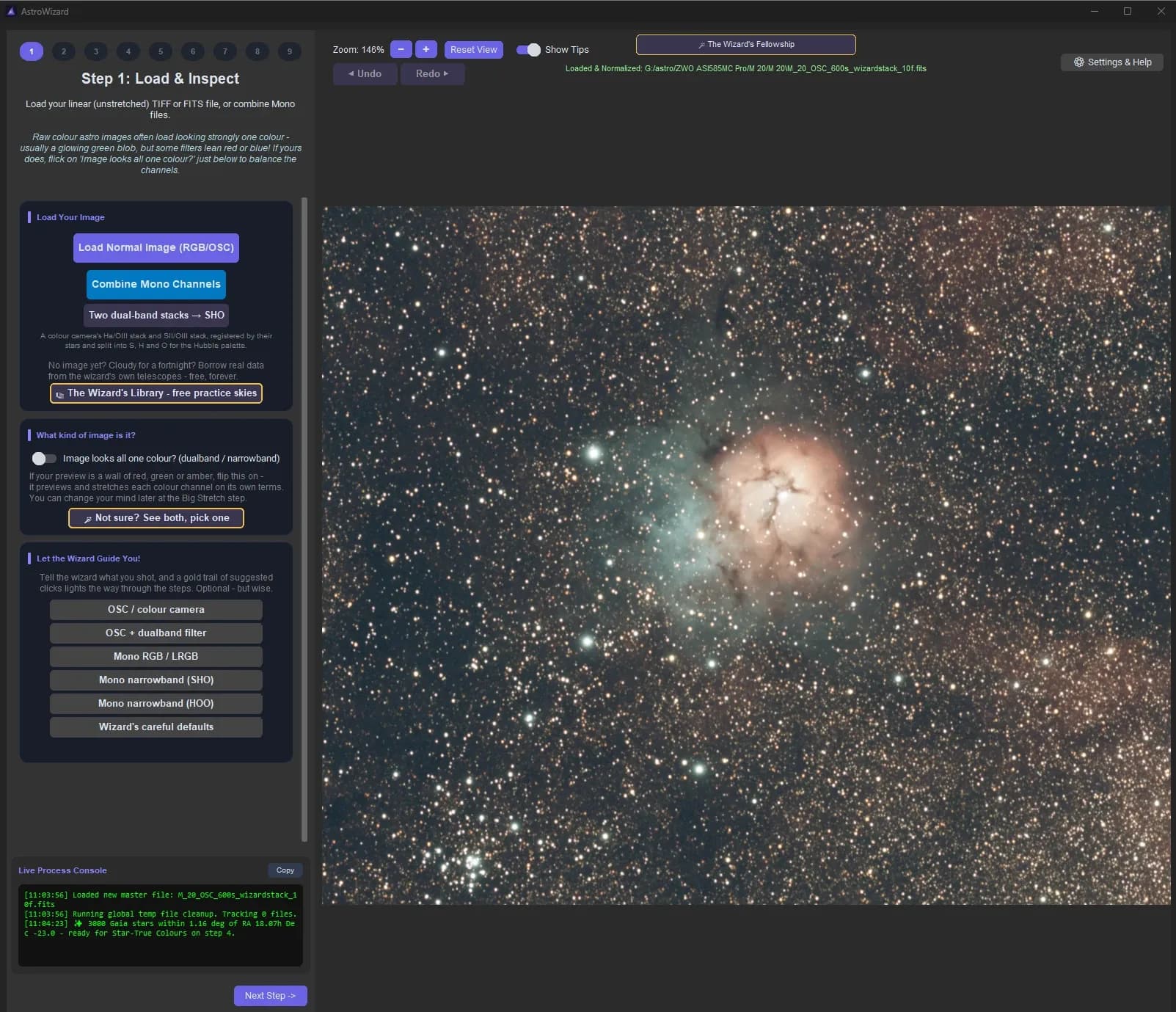
Task: Copy the Live Process Console output
Action: [285, 870]
